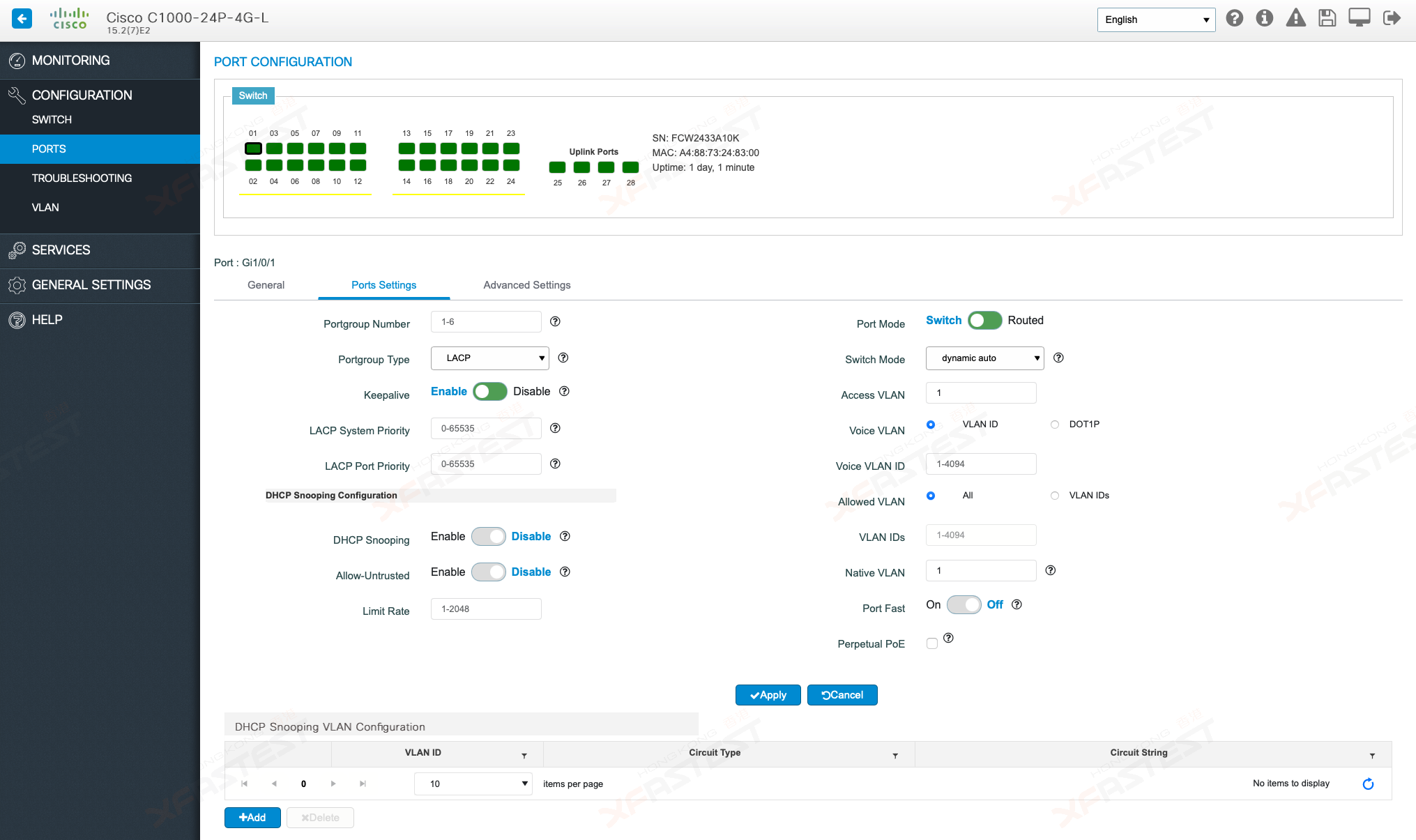This screenshot has height=840, width=1416.
Task: Select switch port 24 icon
Action: click(511, 165)
